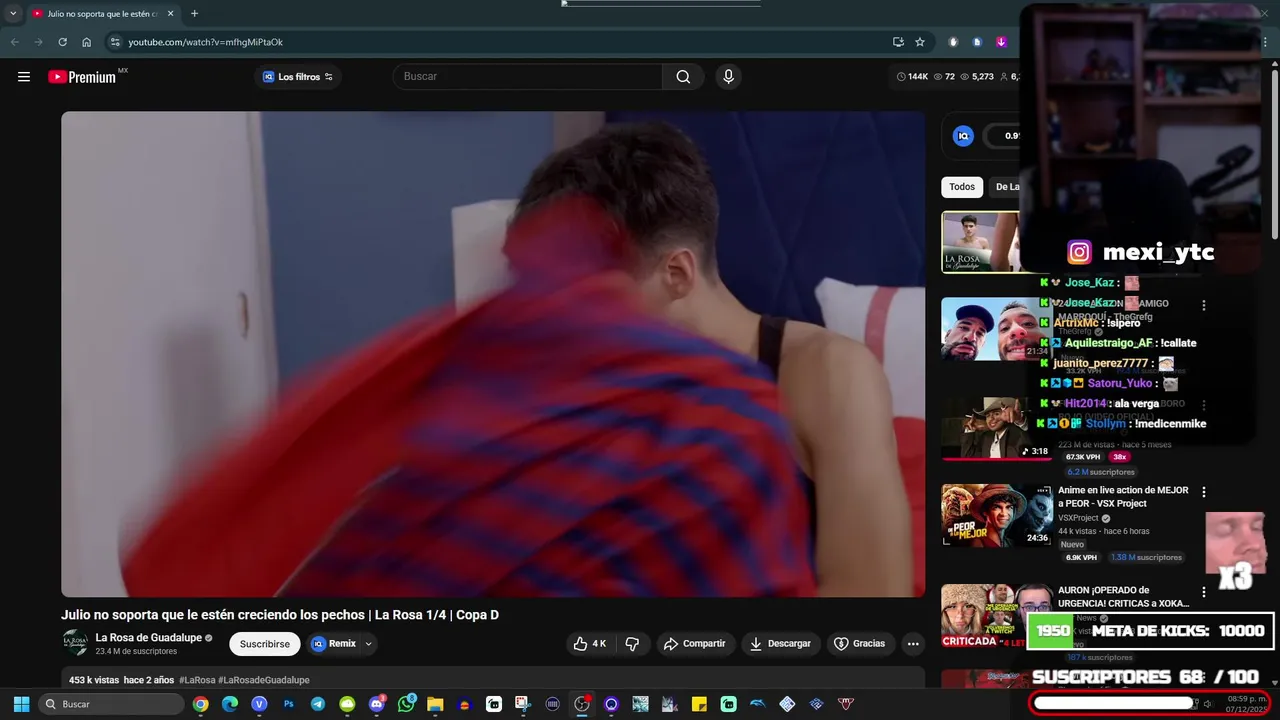Image resolution: width=1280 pixels, height=720 pixels.
Task: Like the video with thumbs up 4 K
Action: coord(590,644)
